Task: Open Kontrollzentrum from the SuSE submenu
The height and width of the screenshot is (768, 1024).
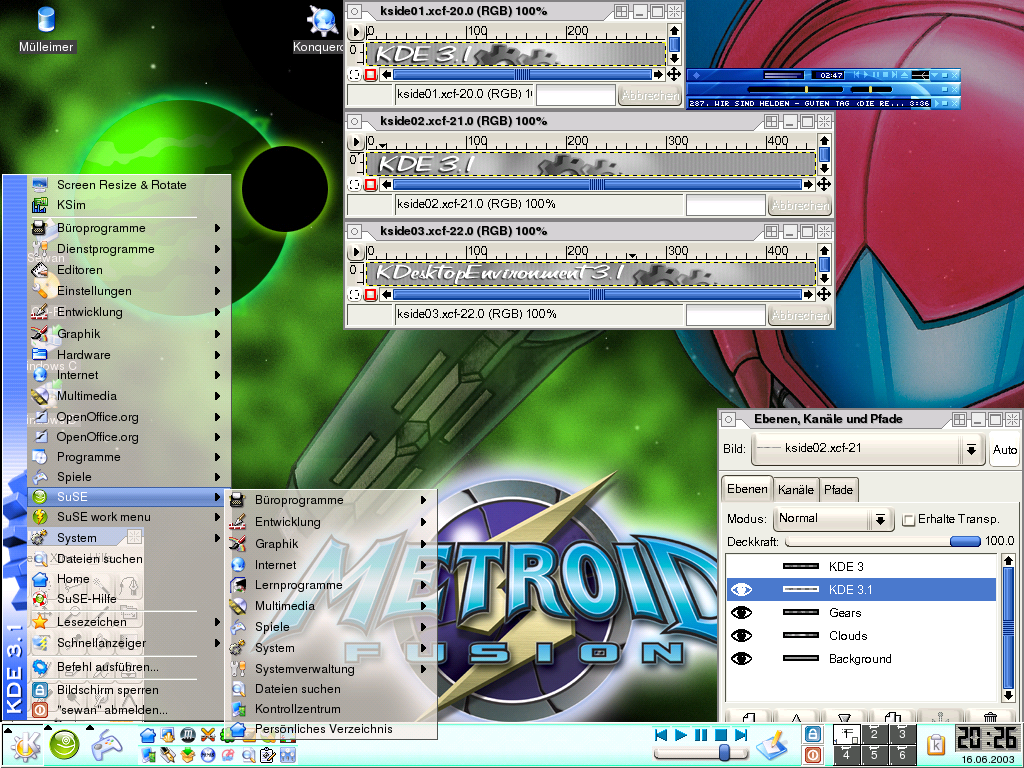Action: tap(330, 709)
